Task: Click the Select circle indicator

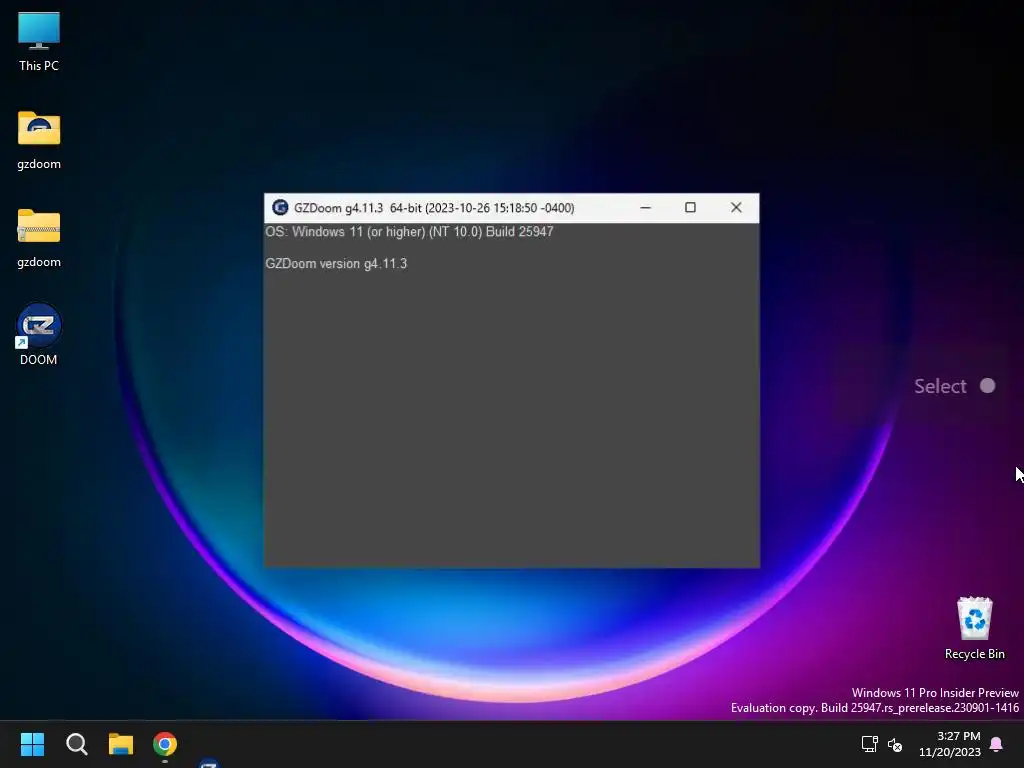Action: (x=987, y=386)
